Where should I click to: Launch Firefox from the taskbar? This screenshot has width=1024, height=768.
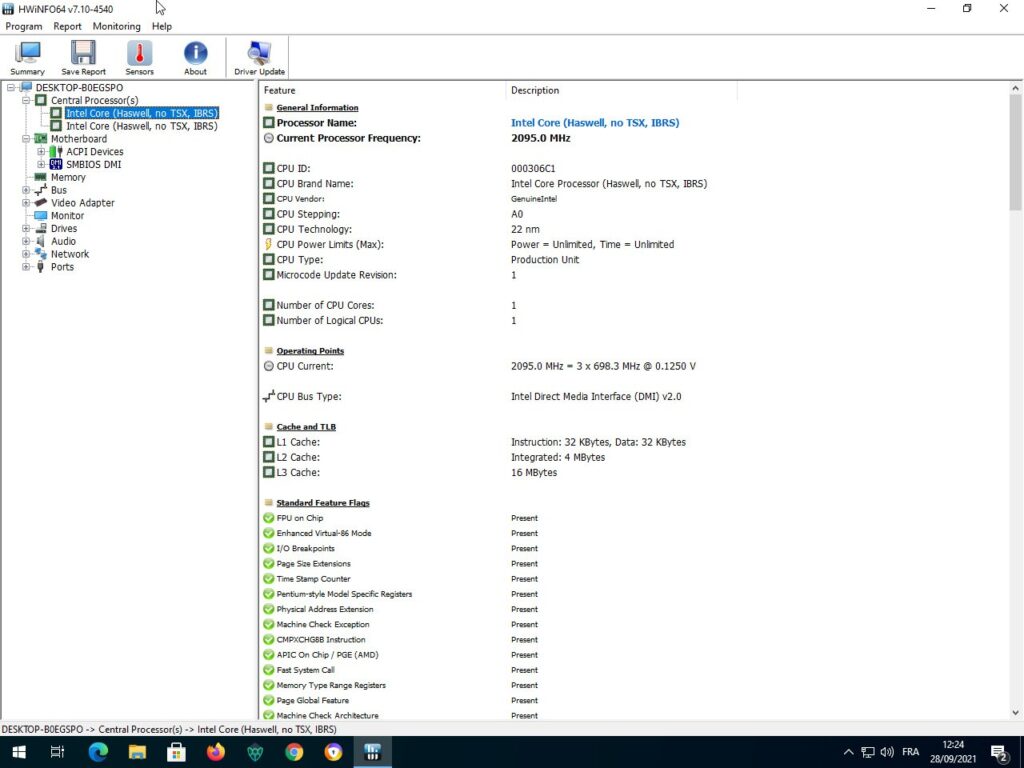216,752
